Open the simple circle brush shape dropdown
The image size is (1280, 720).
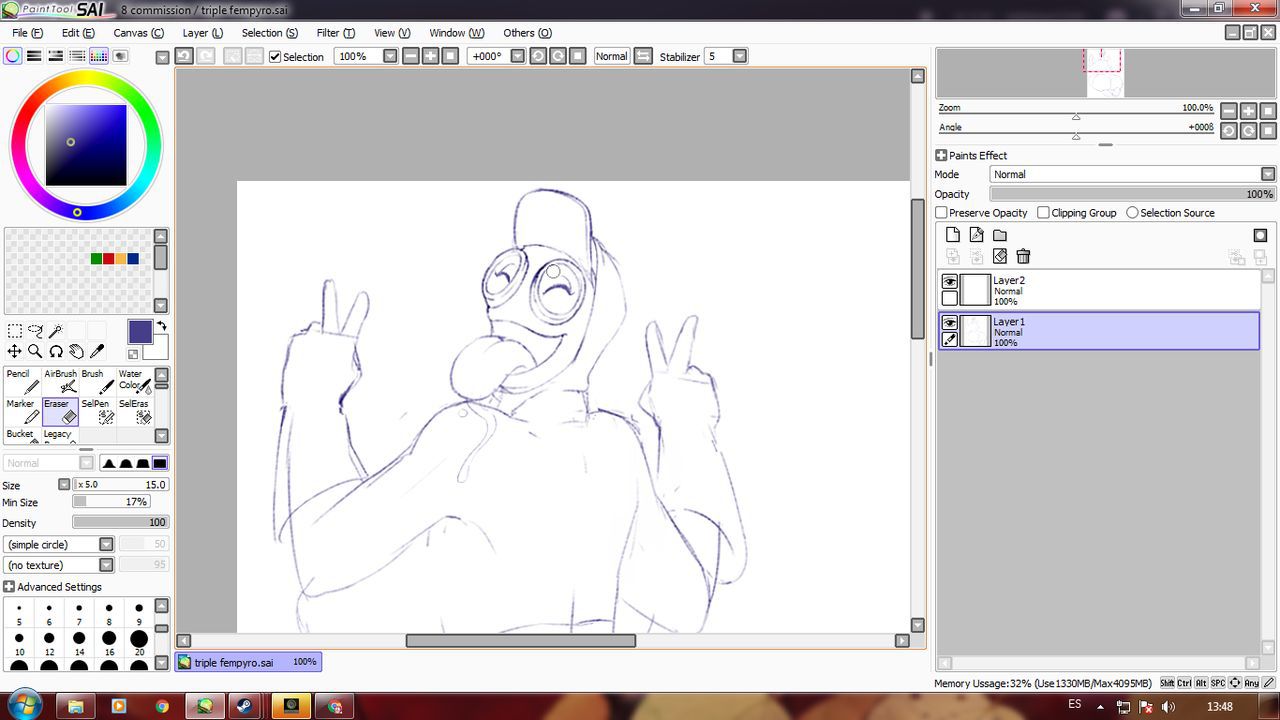(x=106, y=544)
